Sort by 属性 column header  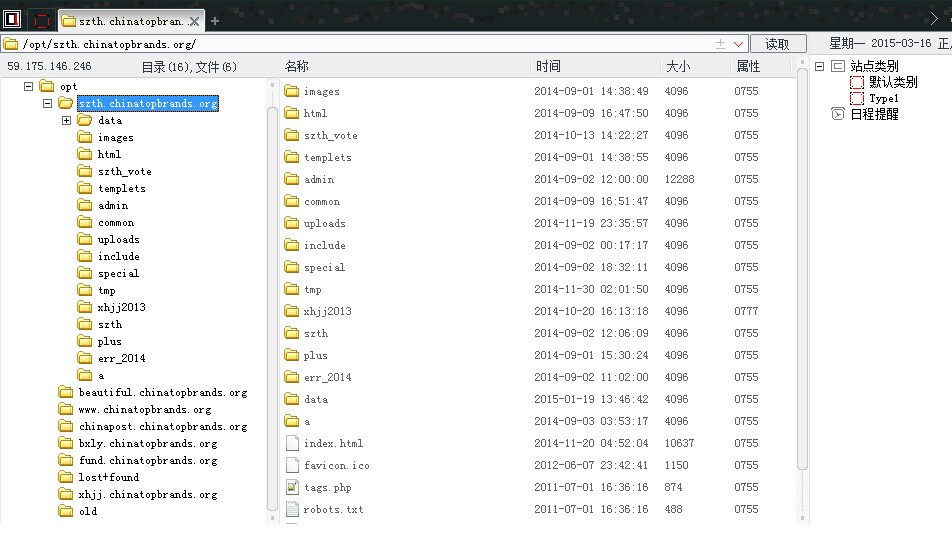point(748,66)
